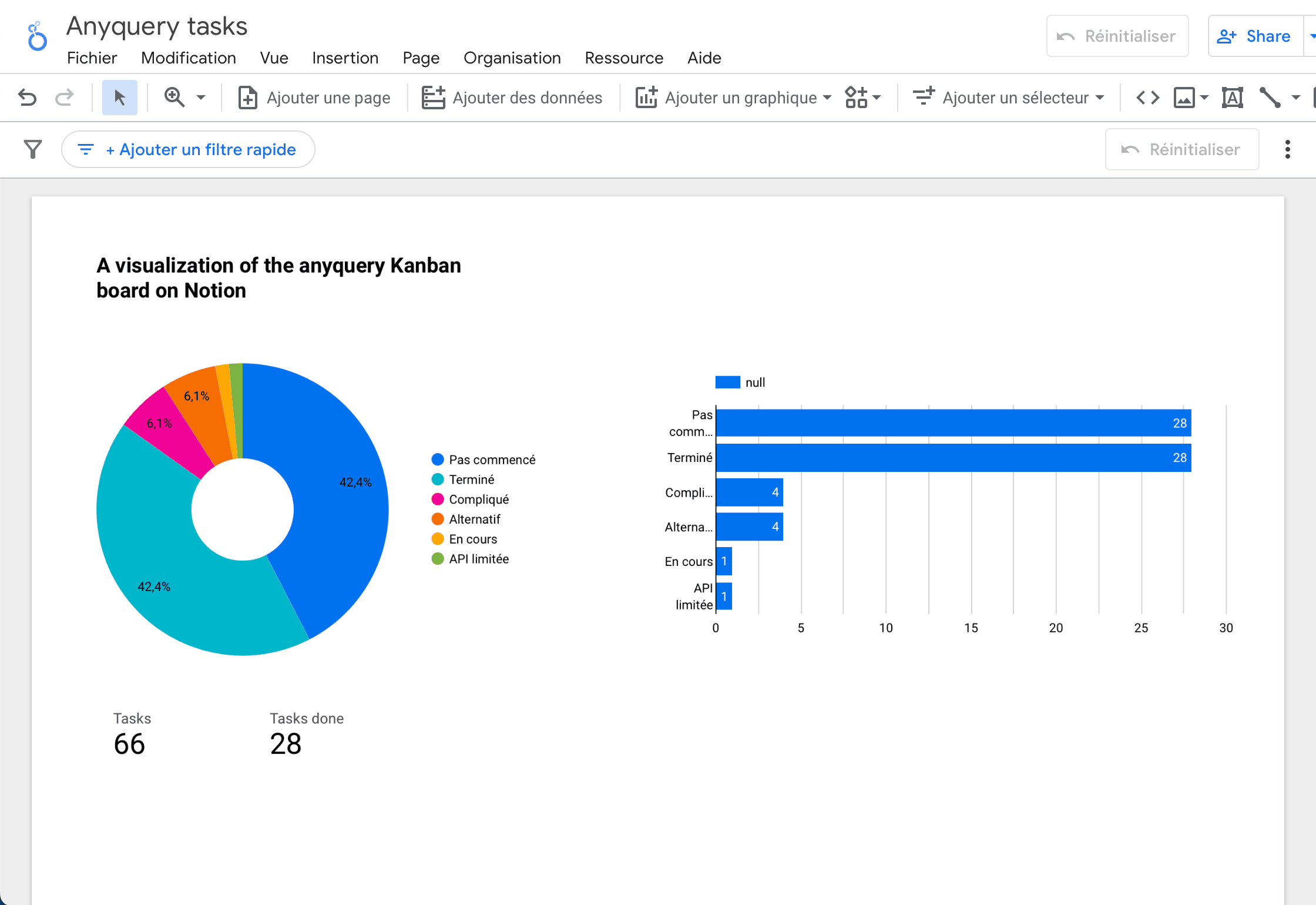Expand community visualizations dropdown arrow
1316x905 pixels.
(x=877, y=98)
